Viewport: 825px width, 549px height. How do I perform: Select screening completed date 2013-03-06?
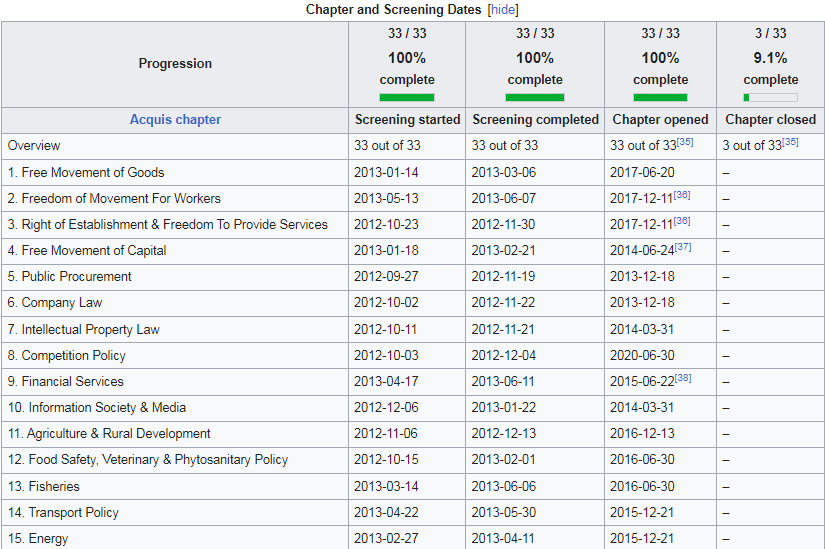click(504, 173)
